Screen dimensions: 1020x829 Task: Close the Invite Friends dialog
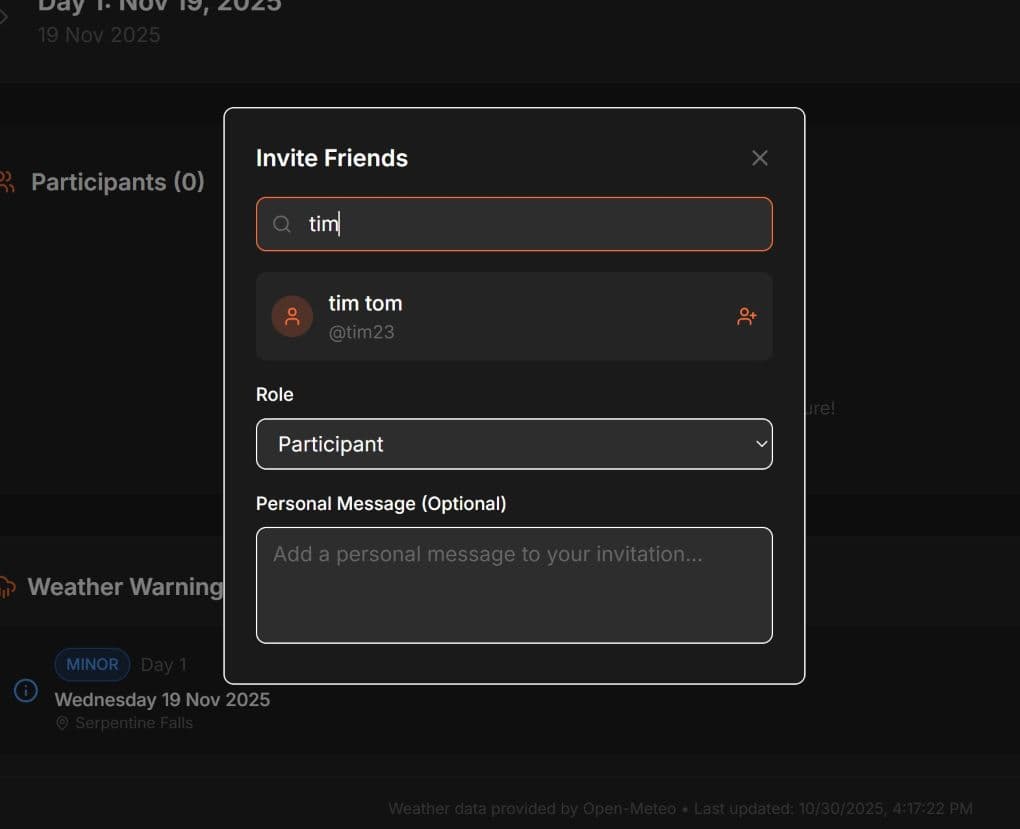[x=759, y=157]
